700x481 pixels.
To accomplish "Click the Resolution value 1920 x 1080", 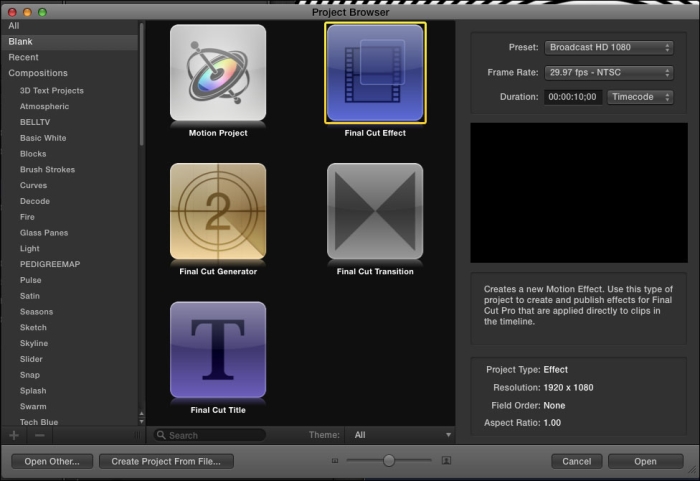I will pos(568,388).
